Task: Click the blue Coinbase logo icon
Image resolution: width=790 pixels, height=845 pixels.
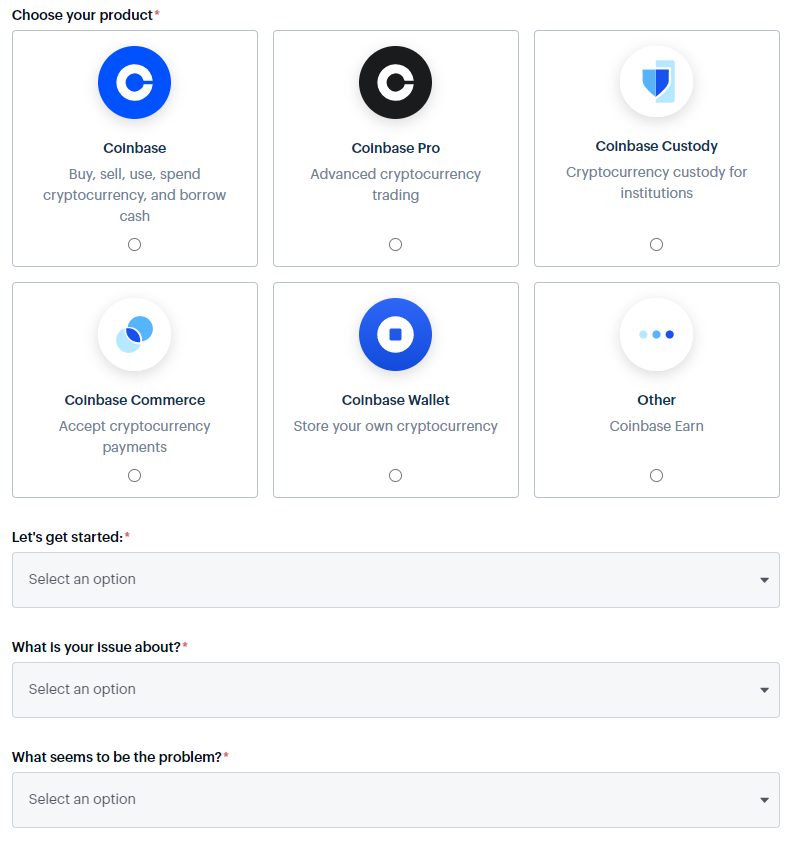Action: [135, 83]
